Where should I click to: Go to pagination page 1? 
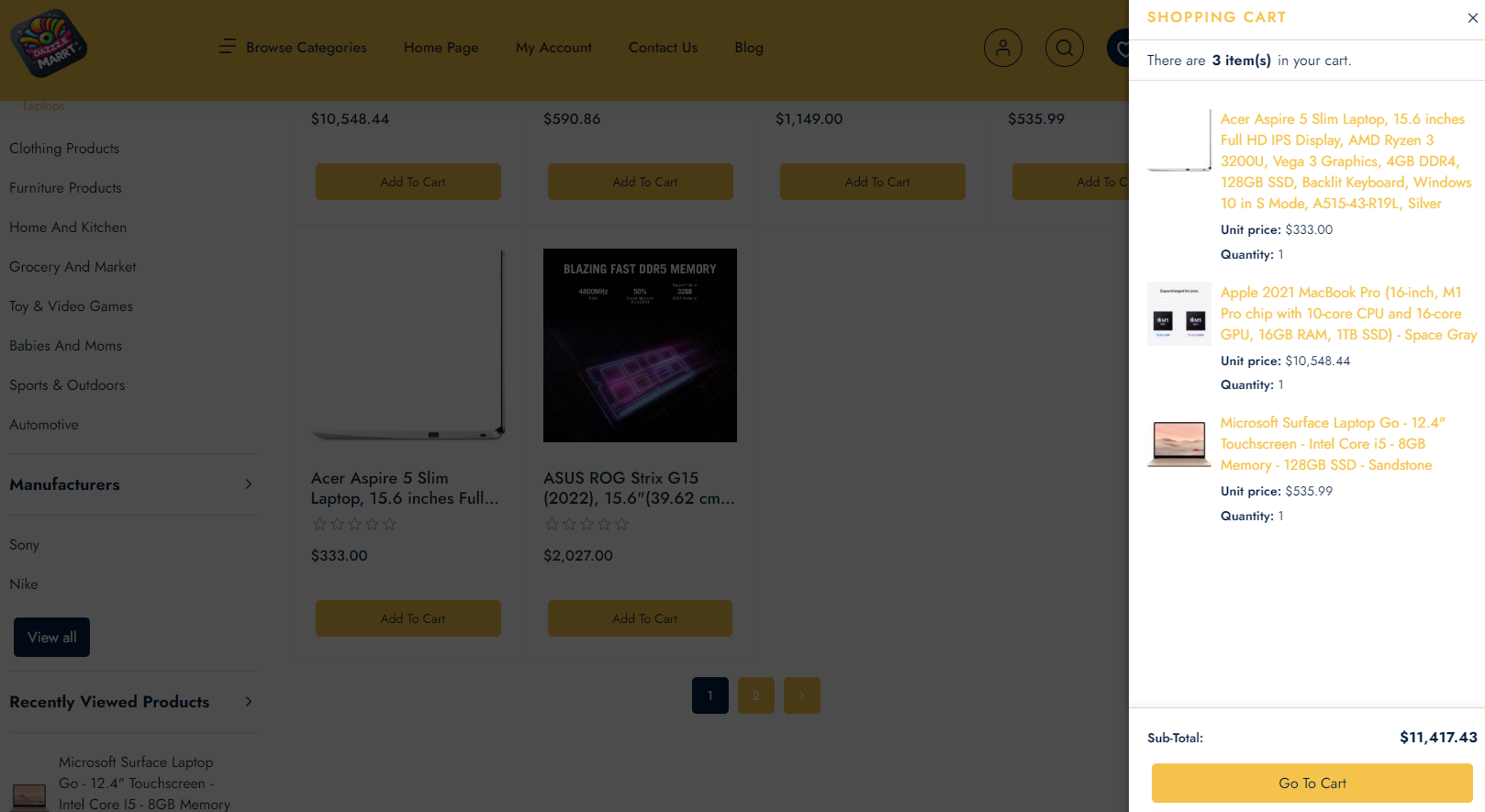click(710, 695)
